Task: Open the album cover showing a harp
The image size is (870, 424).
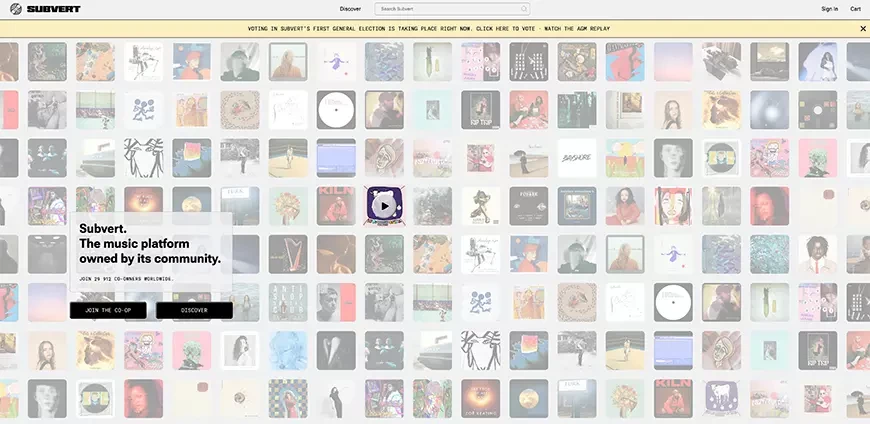Action: (x=288, y=254)
